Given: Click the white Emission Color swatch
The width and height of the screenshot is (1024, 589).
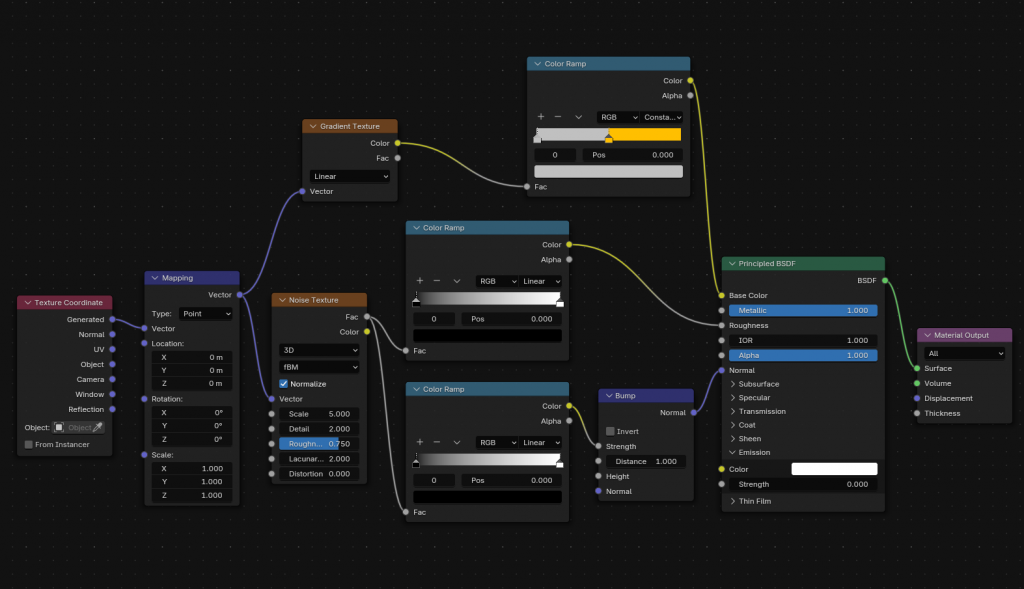Looking at the screenshot, I should [x=834, y=469].
